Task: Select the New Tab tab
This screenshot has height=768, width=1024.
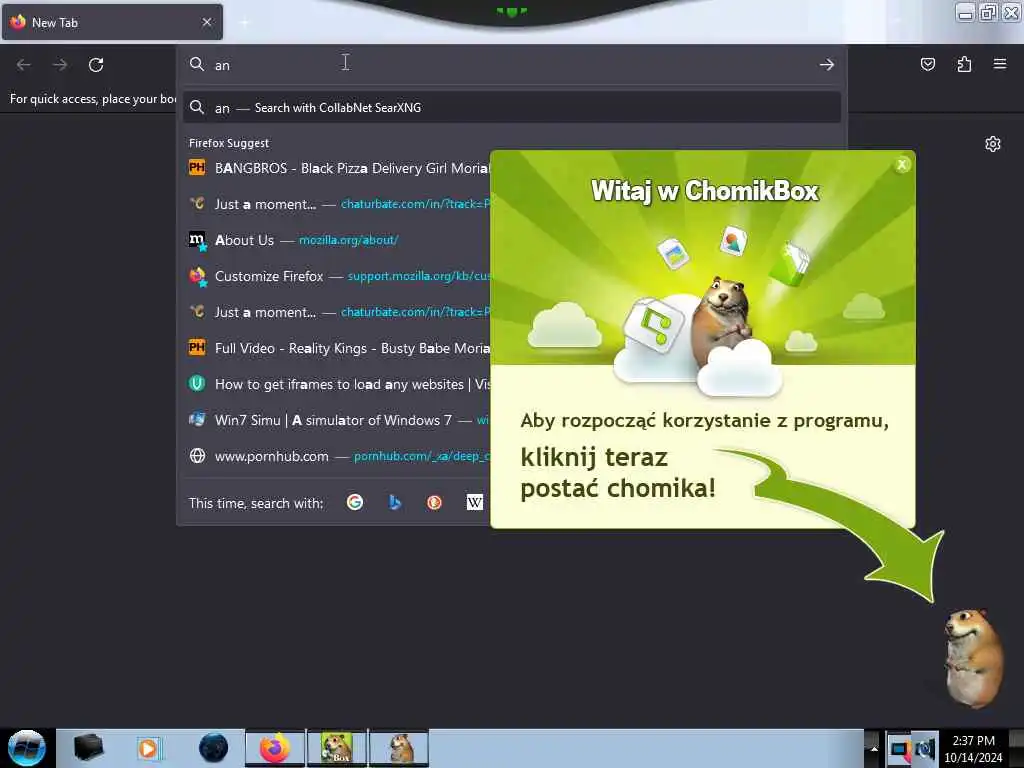Action: click(x=112, y=22)
